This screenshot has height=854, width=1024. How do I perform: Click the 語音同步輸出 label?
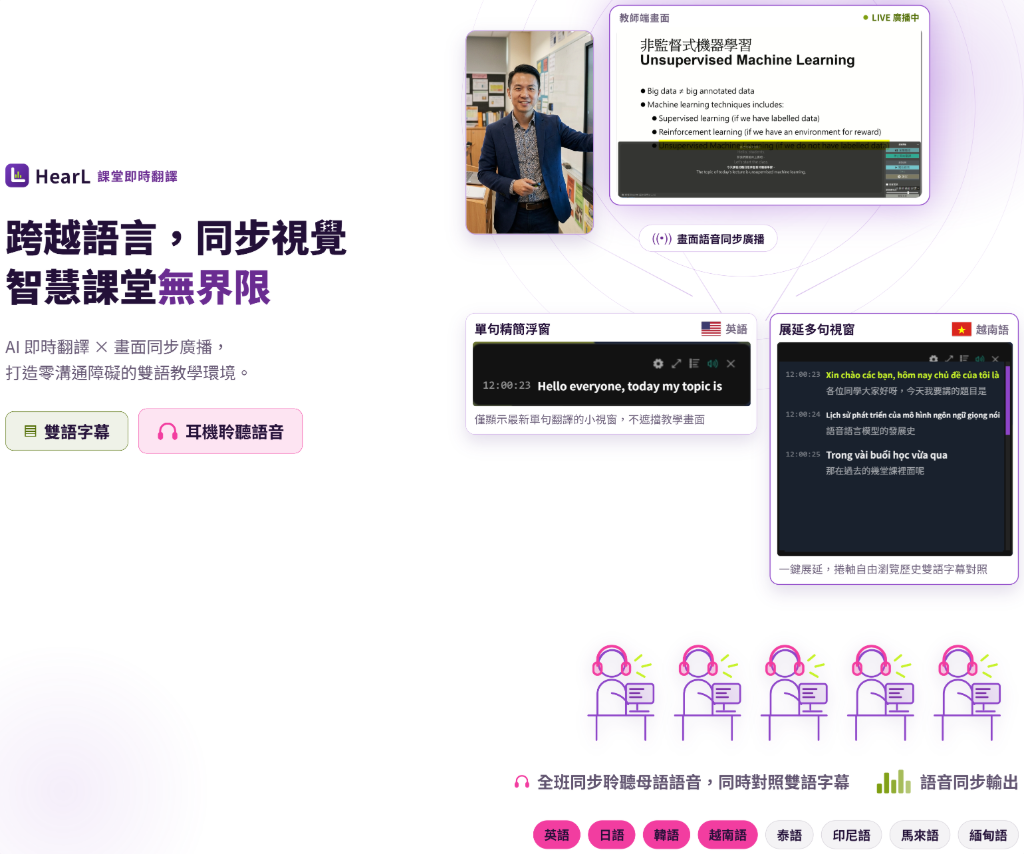click(x=969, y=782)
